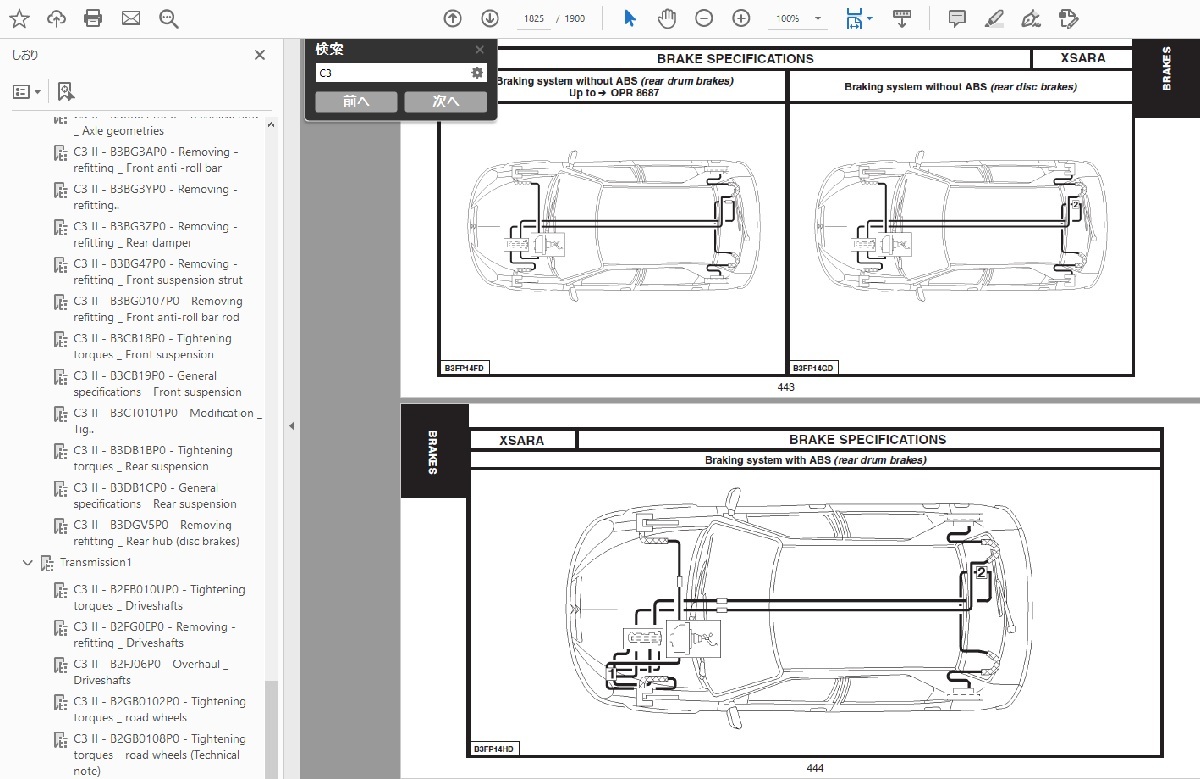This screenshot has height=779, width=1200.
Task: Collapse the Transmission1 bookmark group
Action: [x=28, y=563]
